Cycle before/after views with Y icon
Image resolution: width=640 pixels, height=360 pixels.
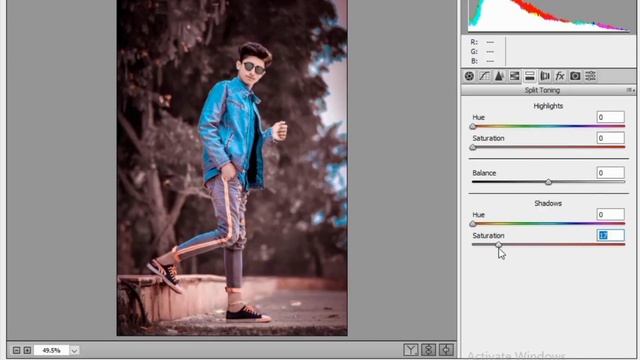pos(411,349)
